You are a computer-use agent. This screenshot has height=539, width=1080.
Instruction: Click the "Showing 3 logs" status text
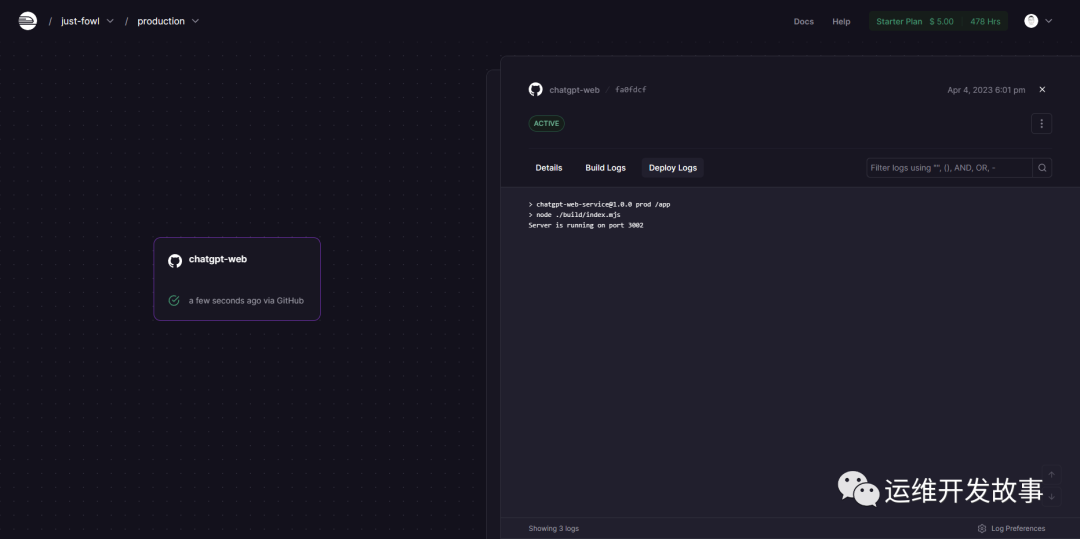tap(554, 529)
